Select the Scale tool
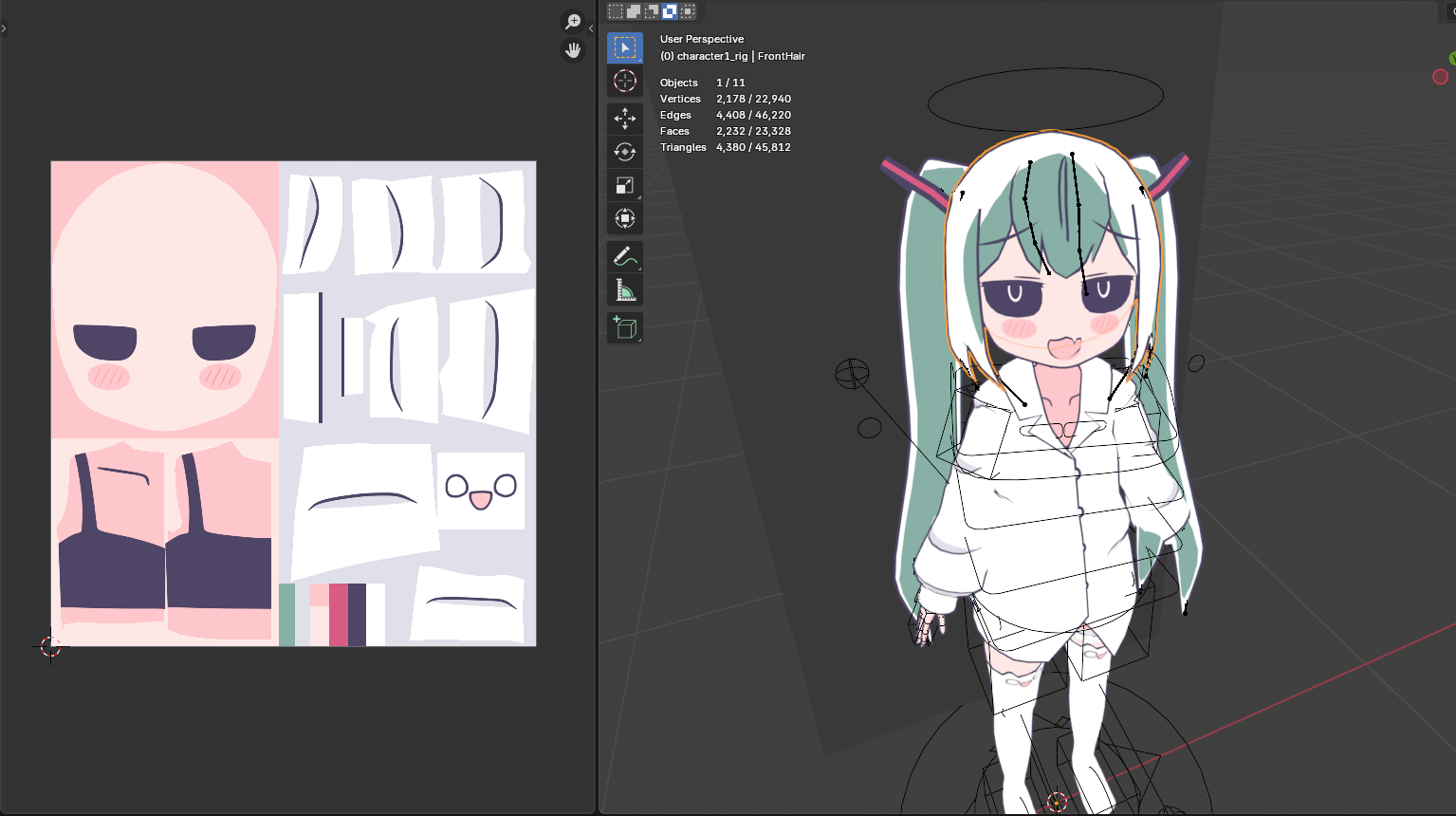 tap(625, 185)
